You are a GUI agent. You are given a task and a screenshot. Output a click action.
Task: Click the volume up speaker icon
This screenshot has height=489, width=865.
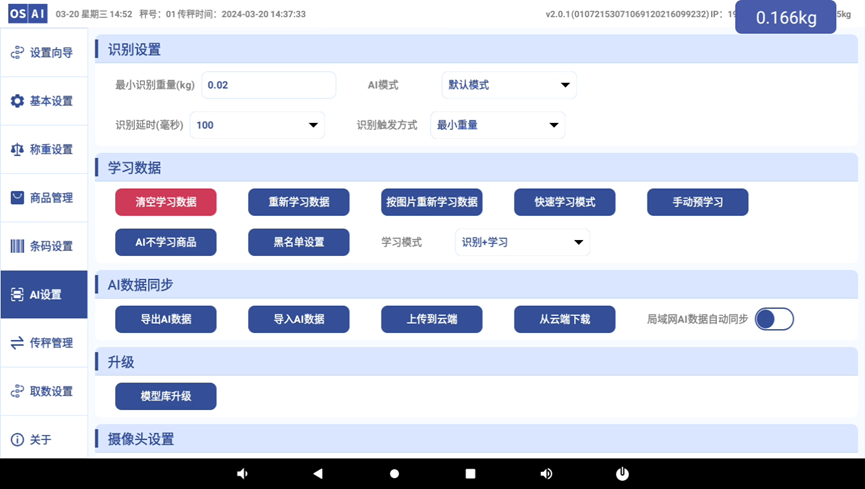546,474
